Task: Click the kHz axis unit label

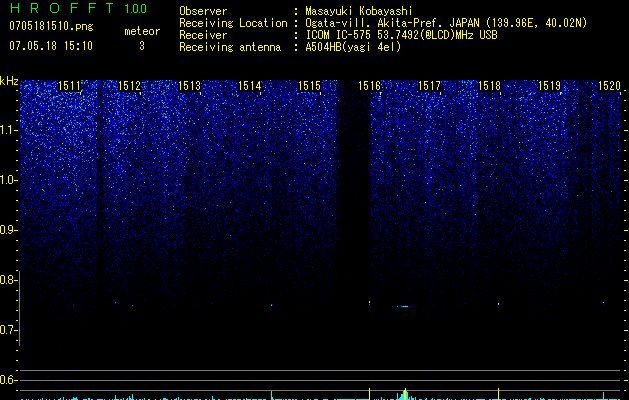Action: [x=9, y=81]
